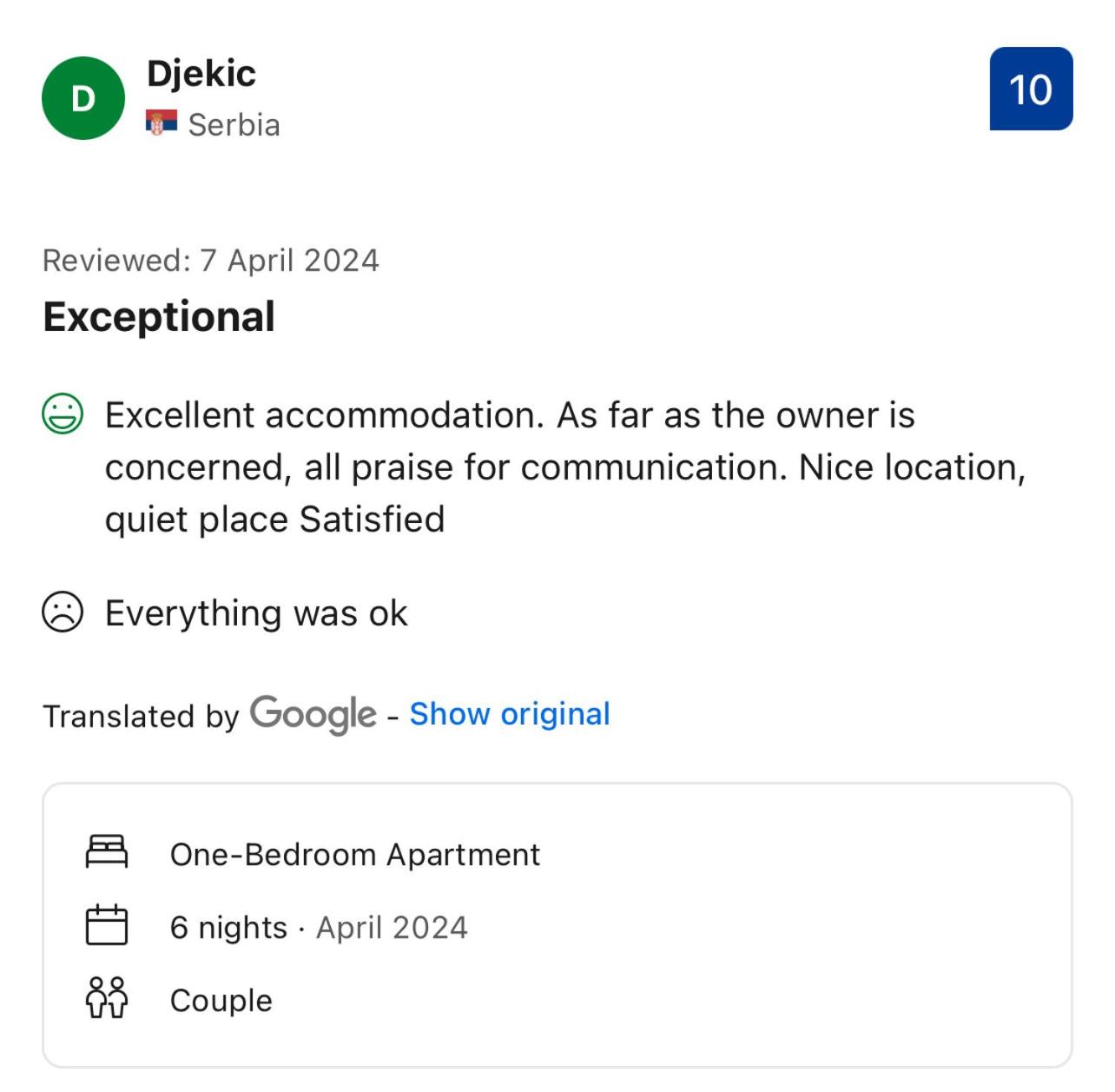Click the couple people icon
1115x1092 pixels.
pos(107,998)
